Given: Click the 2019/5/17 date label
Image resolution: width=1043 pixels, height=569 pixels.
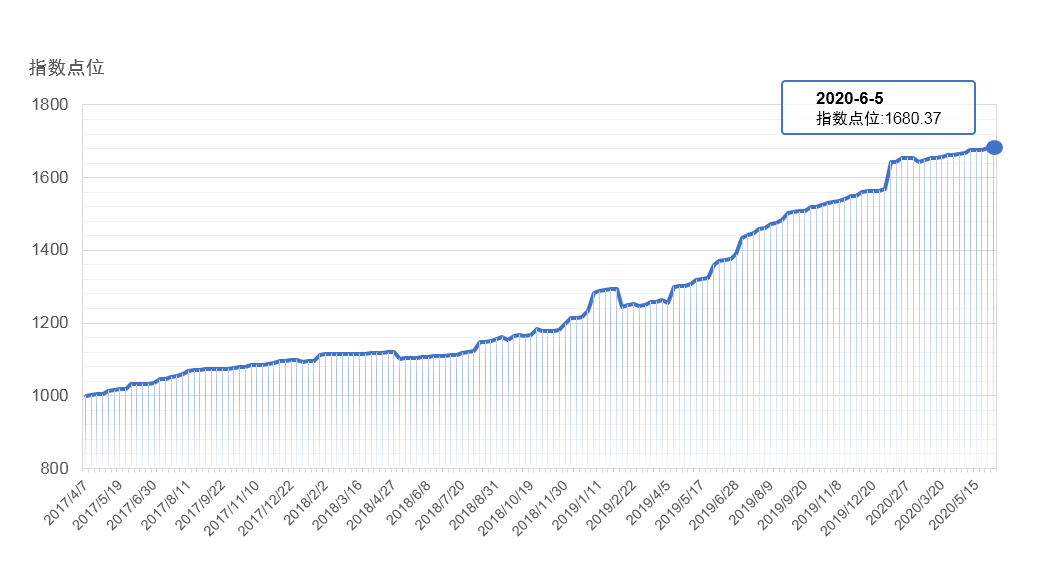Looking at the screenshot, I should click(x=678, y=504).
